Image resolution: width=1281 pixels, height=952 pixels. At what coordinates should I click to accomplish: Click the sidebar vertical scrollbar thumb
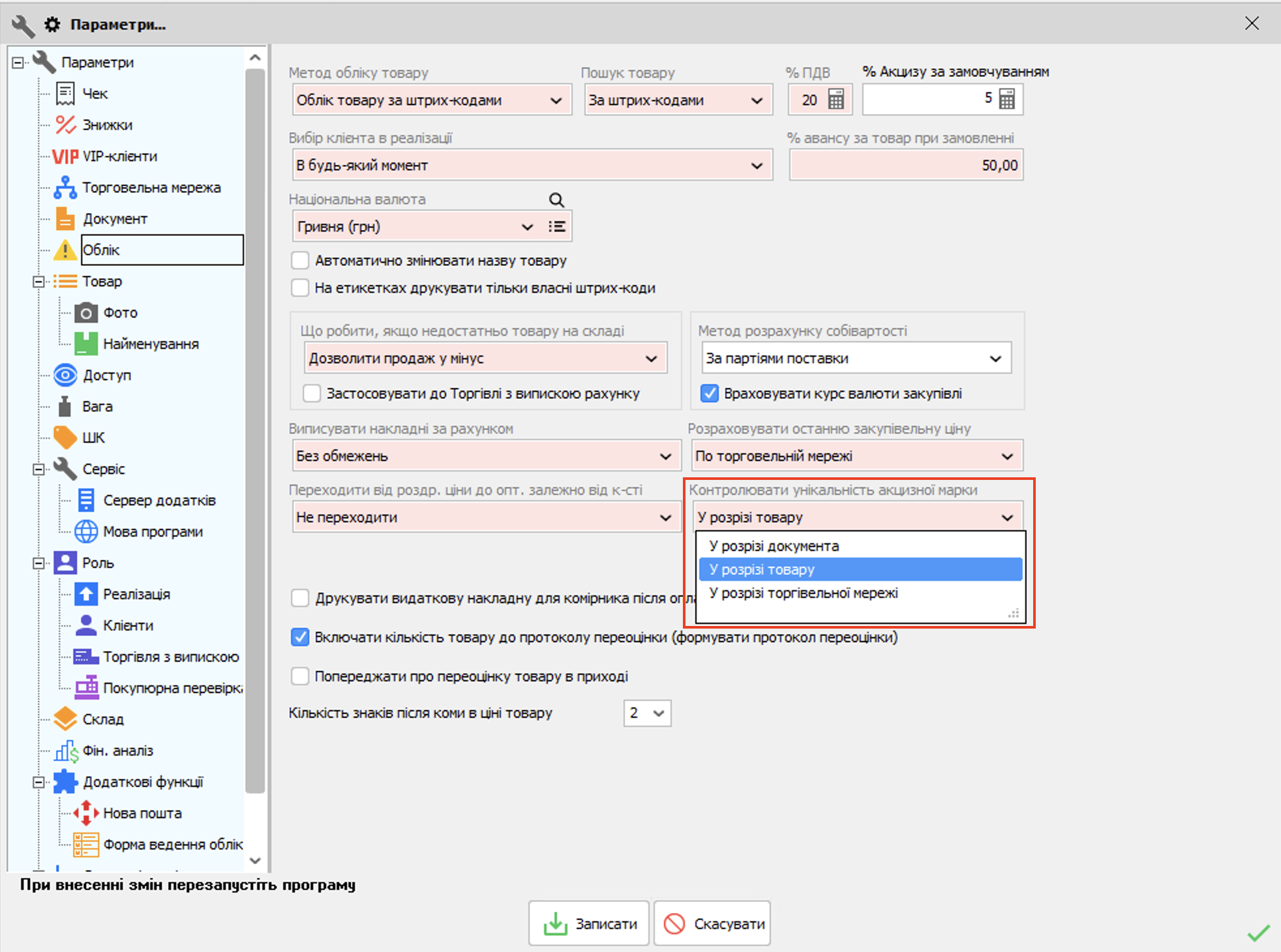255,430
